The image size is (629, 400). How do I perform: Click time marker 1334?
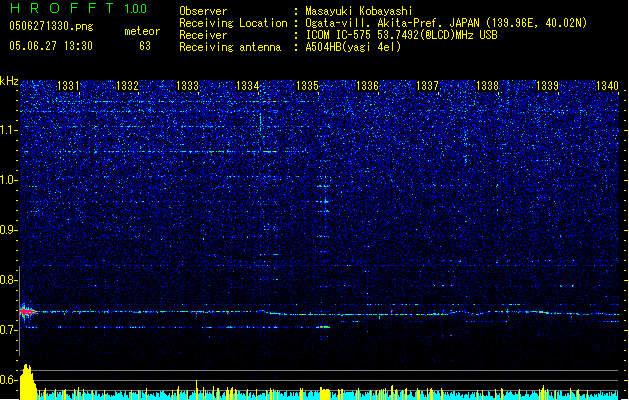pyautogui.click(x=248, y=86)
